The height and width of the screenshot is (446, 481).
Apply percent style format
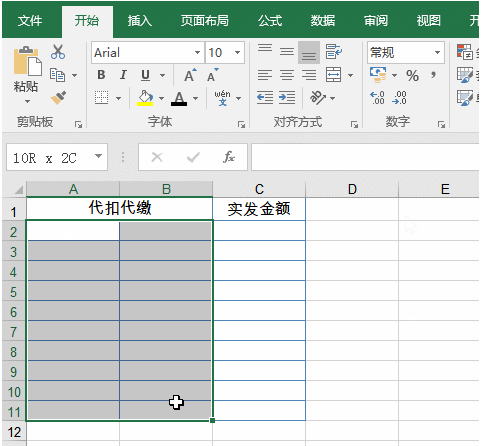click(412, 76)
